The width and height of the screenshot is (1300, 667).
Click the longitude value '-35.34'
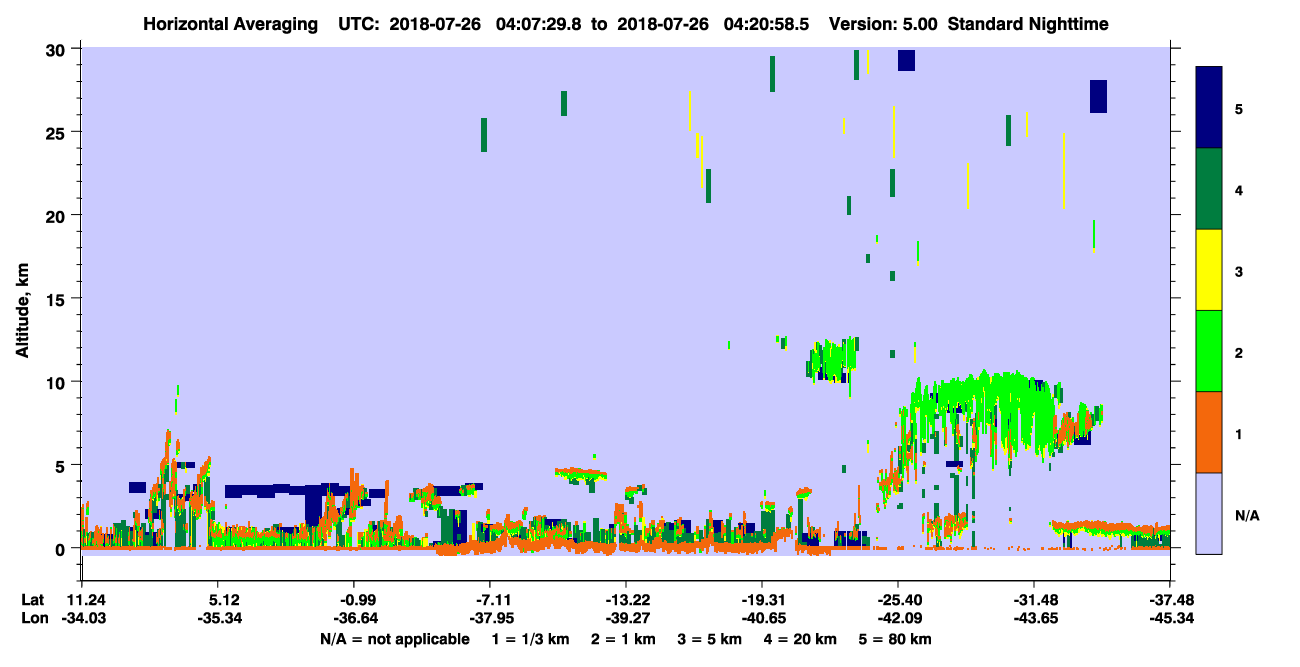[218, 619]
